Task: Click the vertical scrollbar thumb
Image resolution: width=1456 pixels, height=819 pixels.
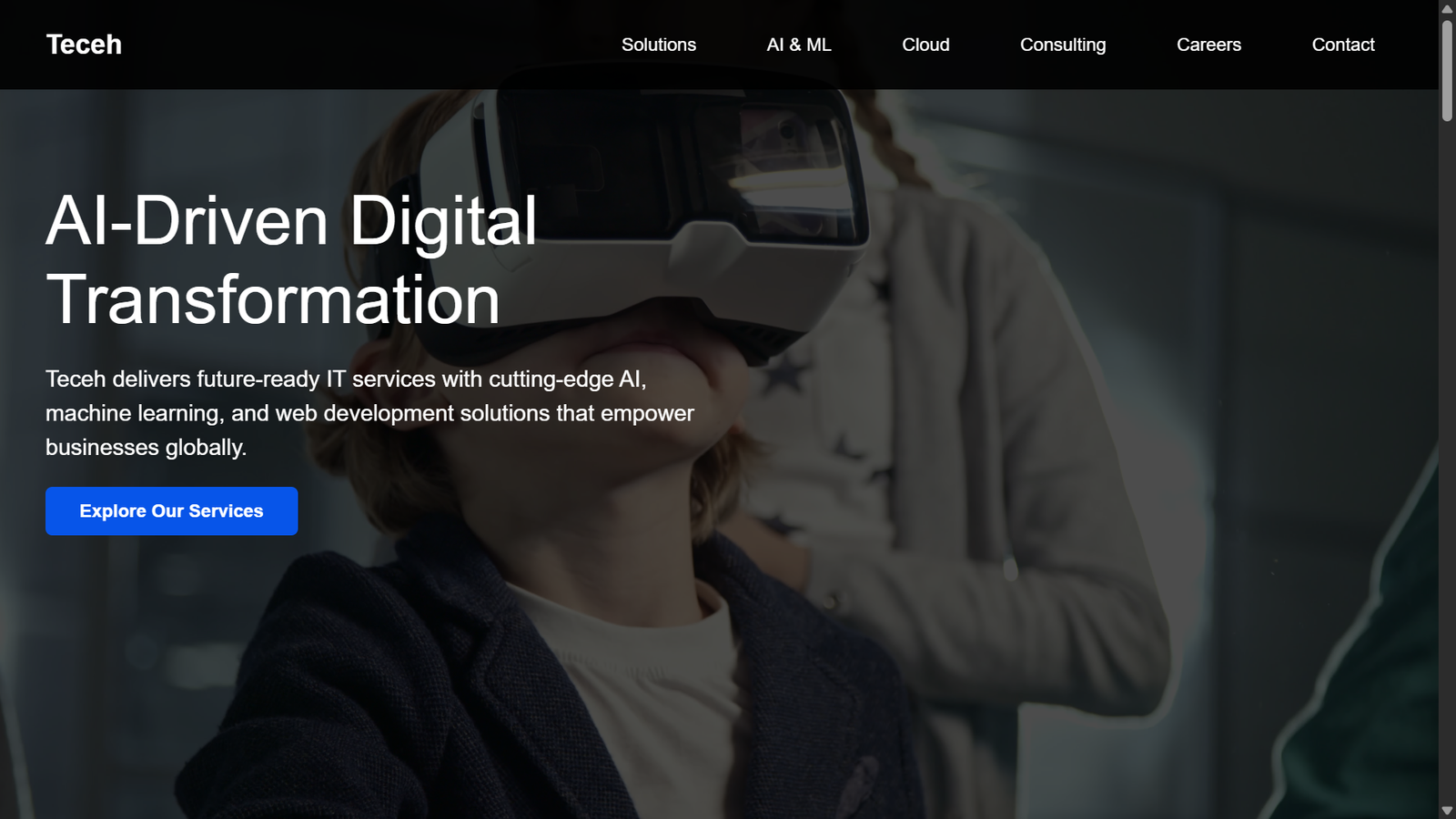Action: tap(1447, 70)
